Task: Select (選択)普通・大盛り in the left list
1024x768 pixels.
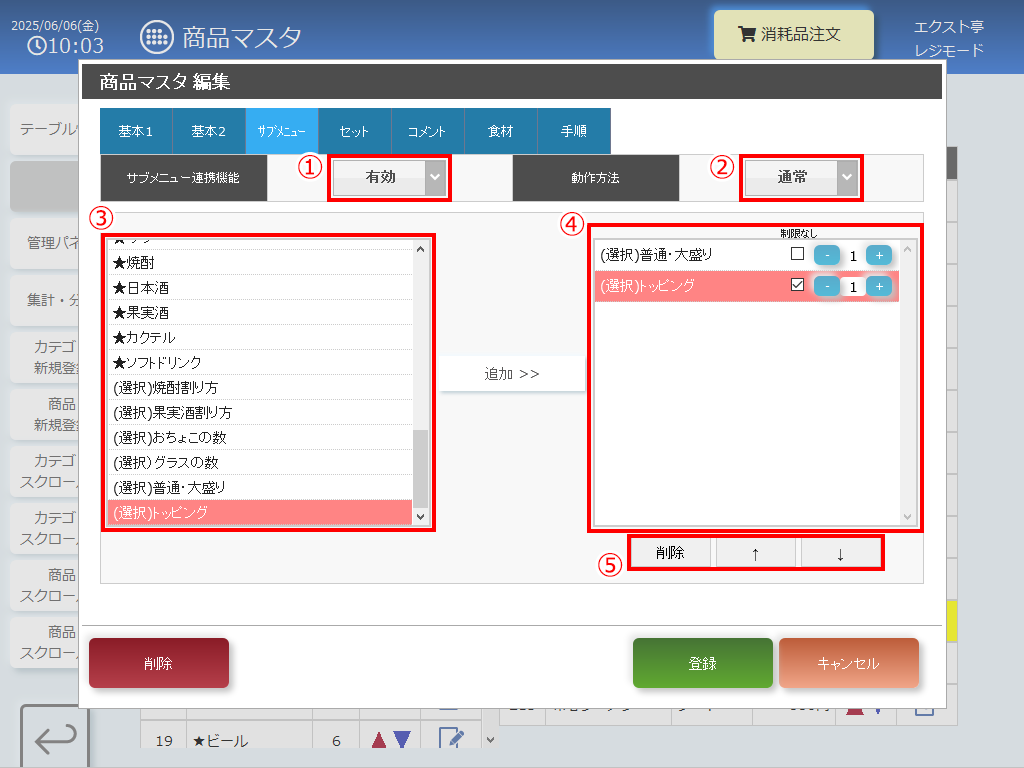Action: [260, 487]
